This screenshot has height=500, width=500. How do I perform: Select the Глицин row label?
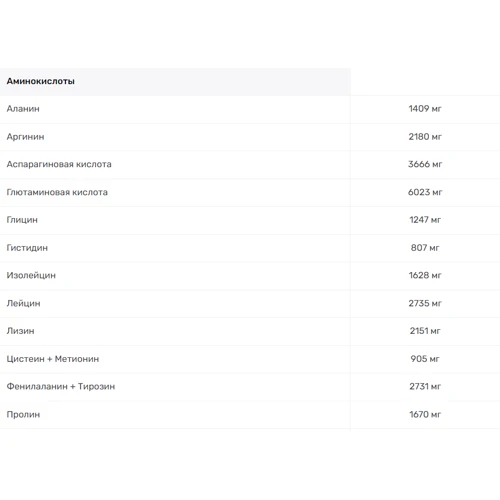pyautogui.click(x=22, y=220)
